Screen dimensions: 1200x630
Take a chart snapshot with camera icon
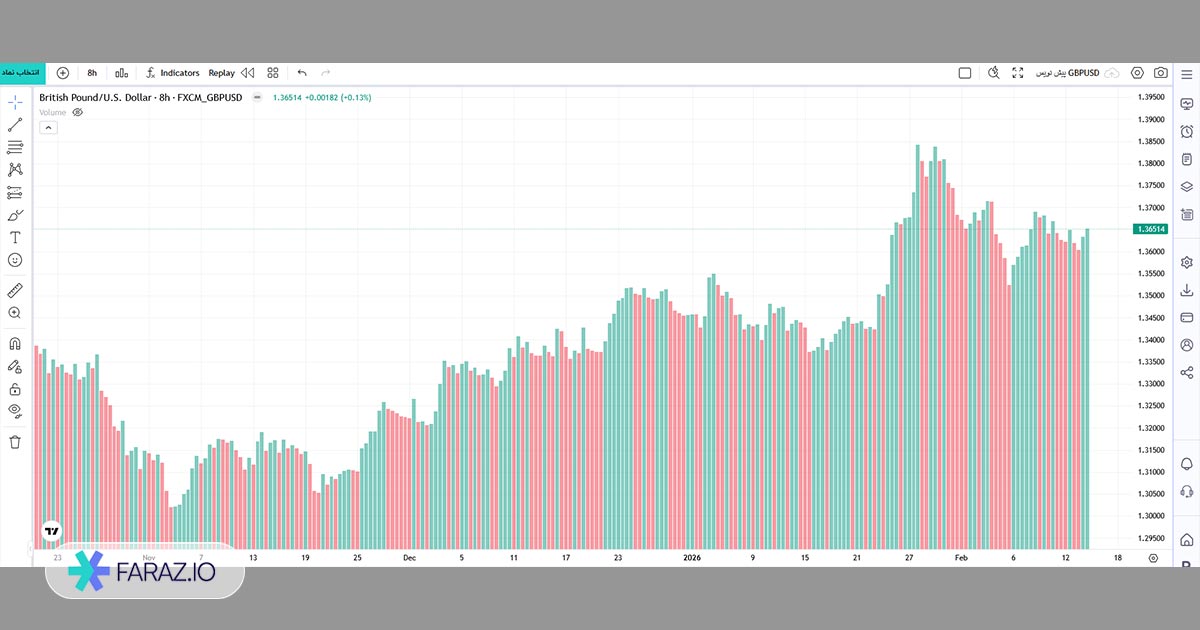point(1161,73)
